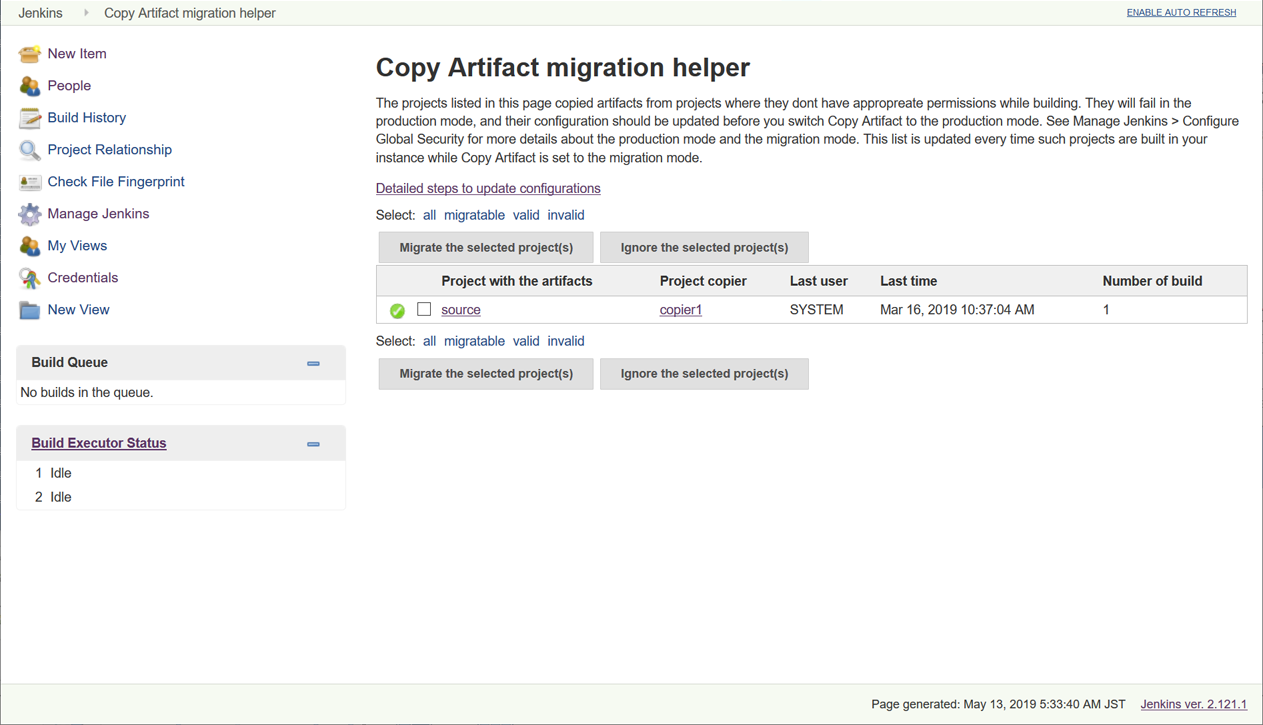Image resolution: width=1263 pixels, height=725 pixels.
Task: Collapse the Build Executor Status panel
Action: [x=313, y=444]
